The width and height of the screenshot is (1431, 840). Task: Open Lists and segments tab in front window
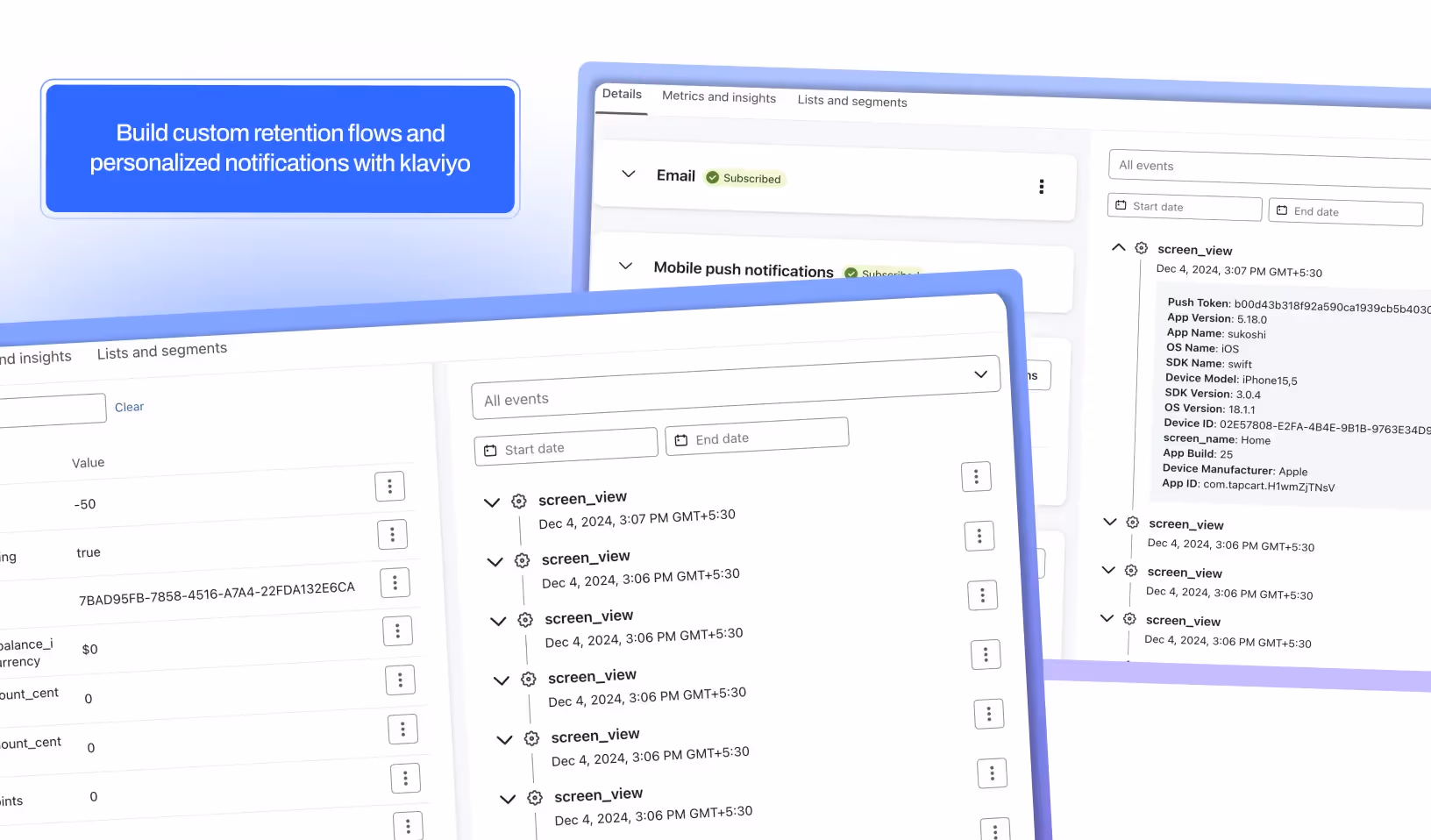click(162, 351)
